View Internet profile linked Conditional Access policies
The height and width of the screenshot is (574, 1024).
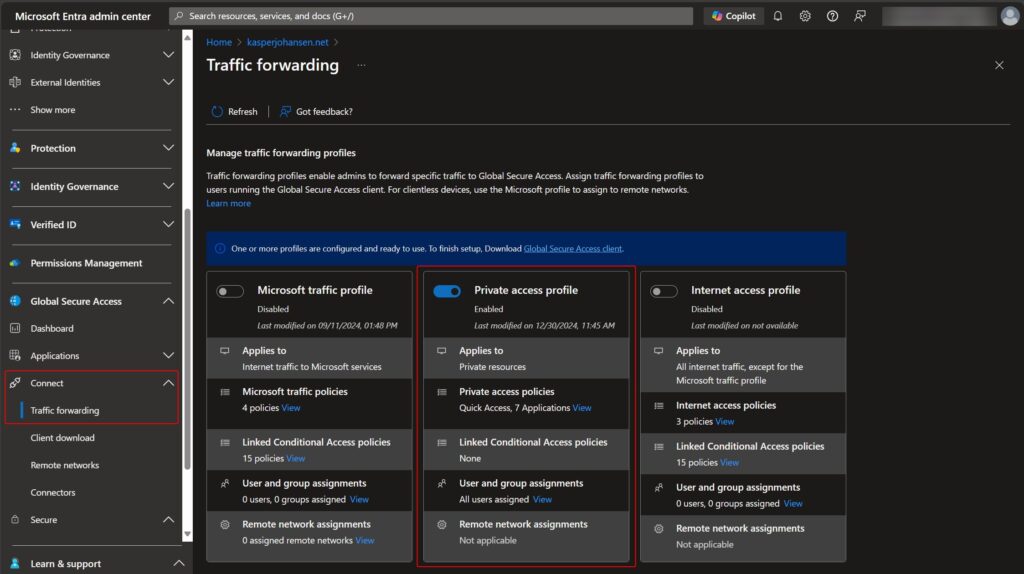(729, 462)
